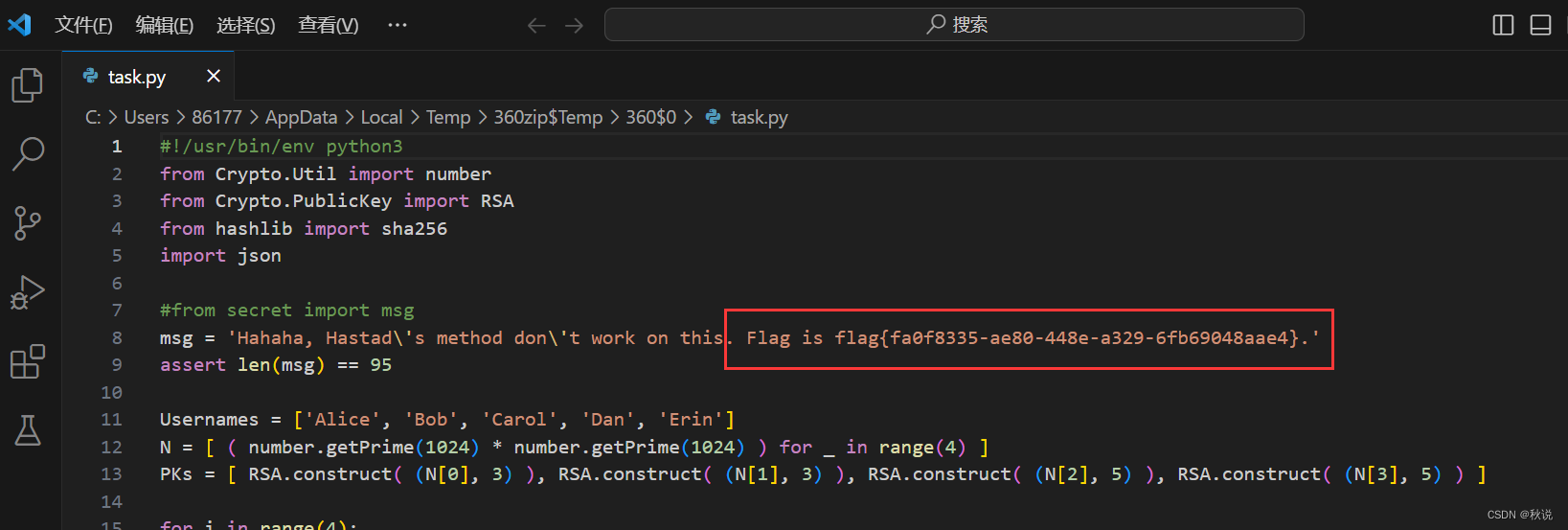Click the 360$0 breadcrumb segment
This screenshot has height=530, width=1568.
click(651, 117)
